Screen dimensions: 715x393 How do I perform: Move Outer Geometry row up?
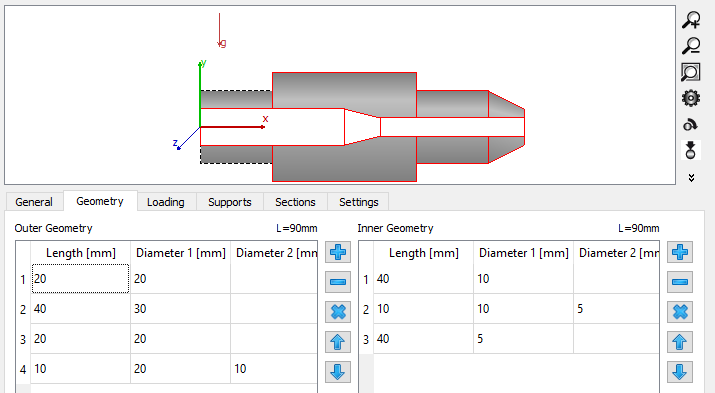click(x=338, y=342)
